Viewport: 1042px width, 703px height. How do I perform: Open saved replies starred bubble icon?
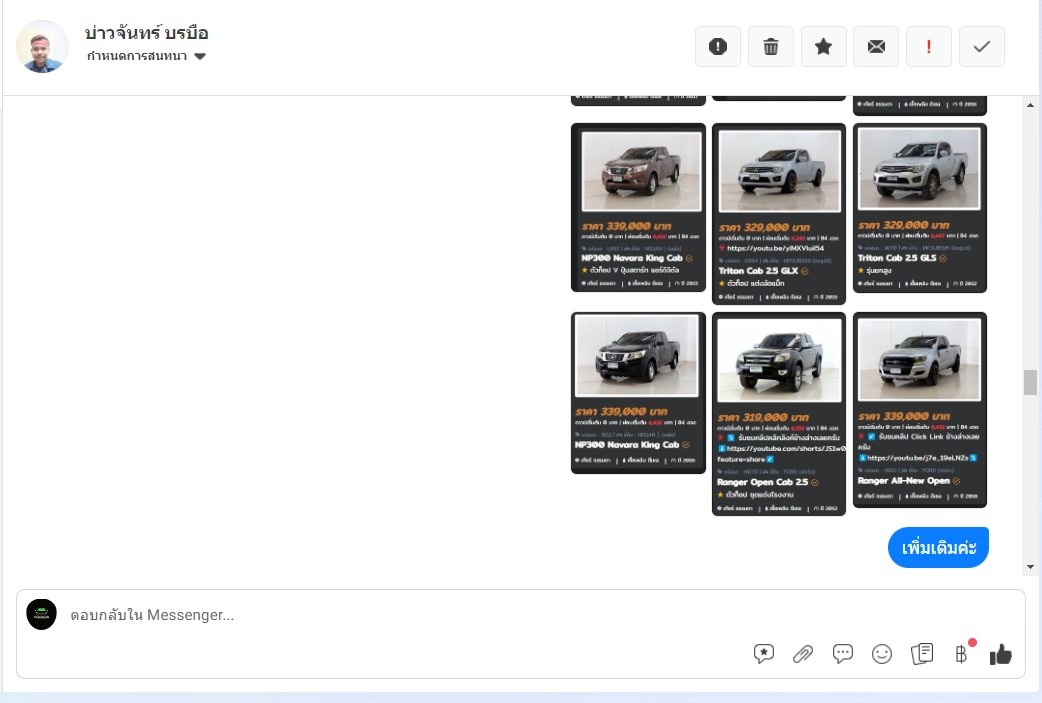pos(764,654)
